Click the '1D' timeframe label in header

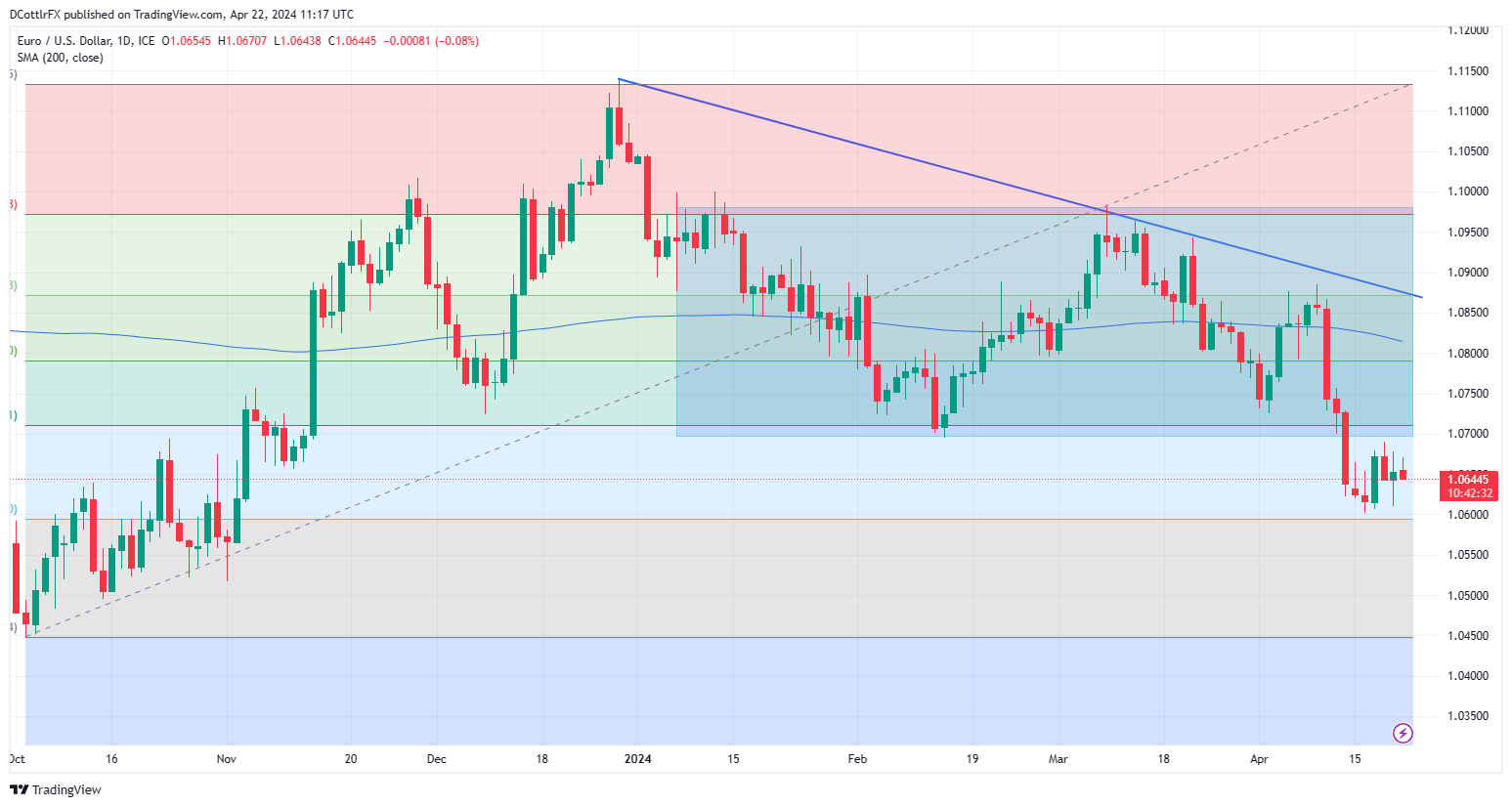(x=124, y=41)
